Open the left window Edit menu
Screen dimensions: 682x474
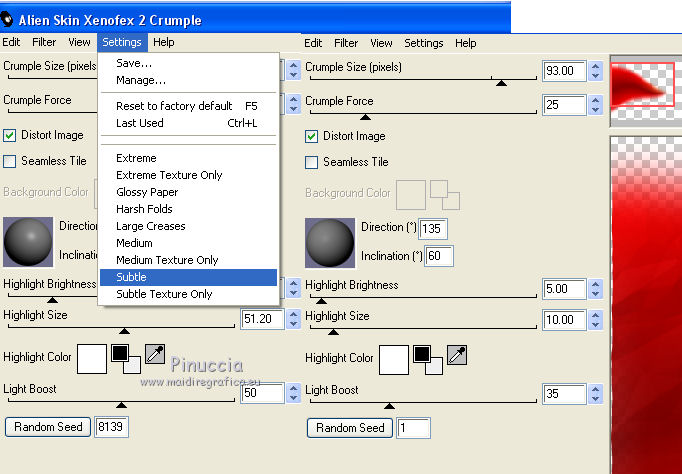[x=11, y=42]
